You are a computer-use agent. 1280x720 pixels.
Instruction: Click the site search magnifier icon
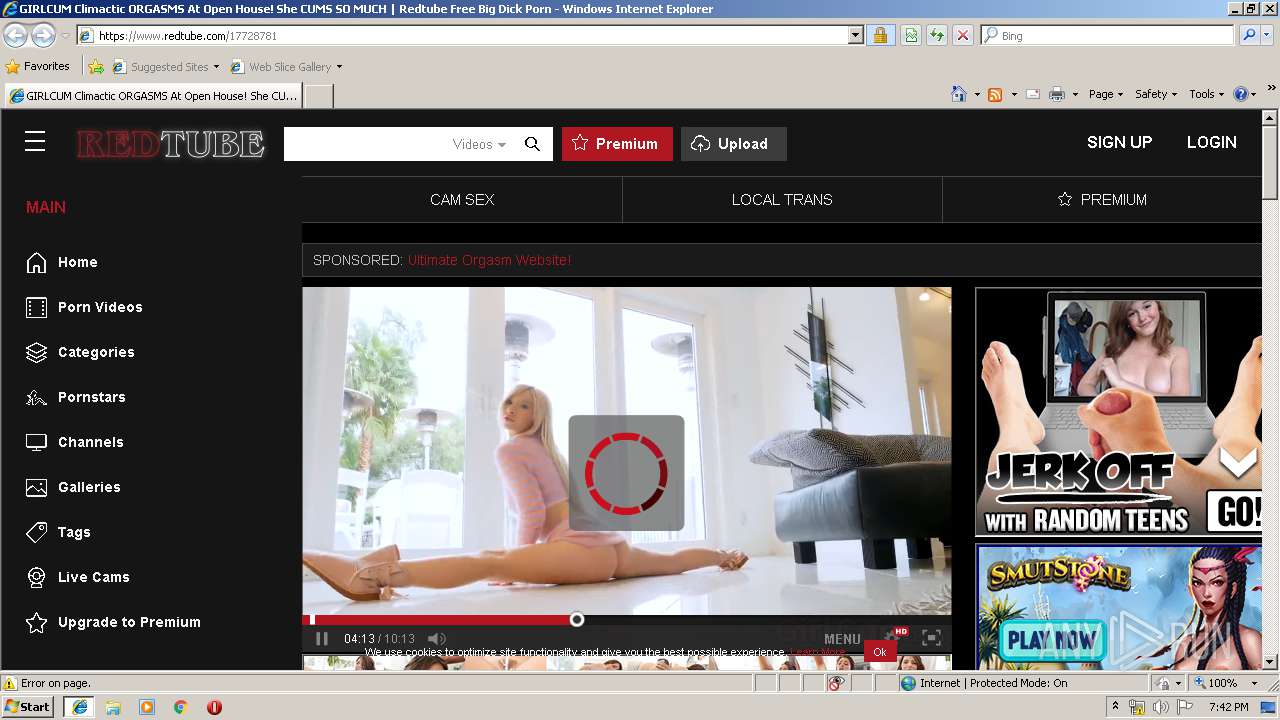pos(532,144)
